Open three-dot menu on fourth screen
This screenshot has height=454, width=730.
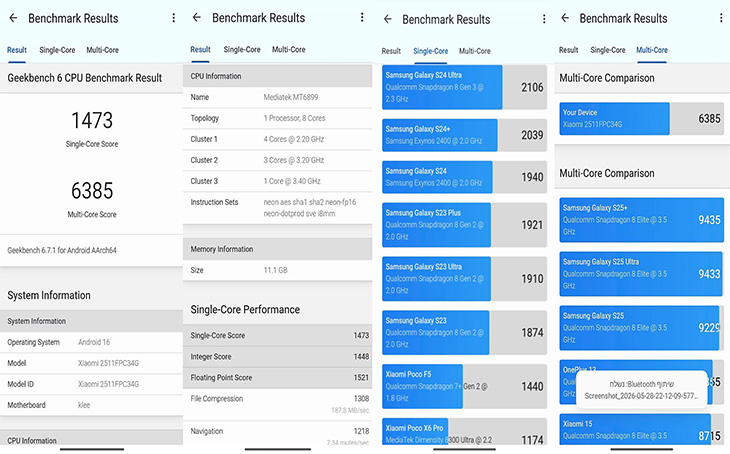pos(721,18)
